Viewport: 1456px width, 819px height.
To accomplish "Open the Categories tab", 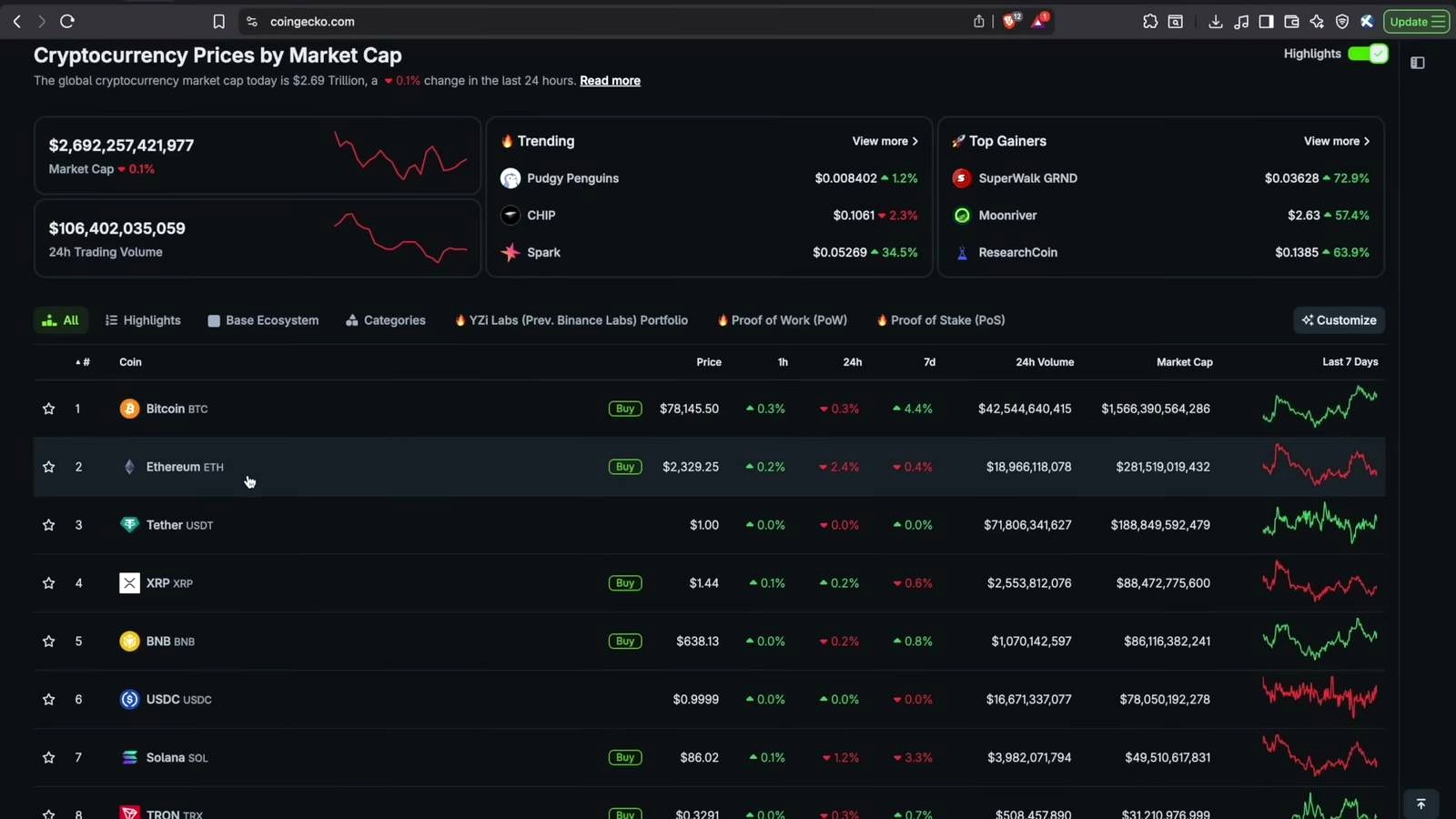I will coord(386,320).
